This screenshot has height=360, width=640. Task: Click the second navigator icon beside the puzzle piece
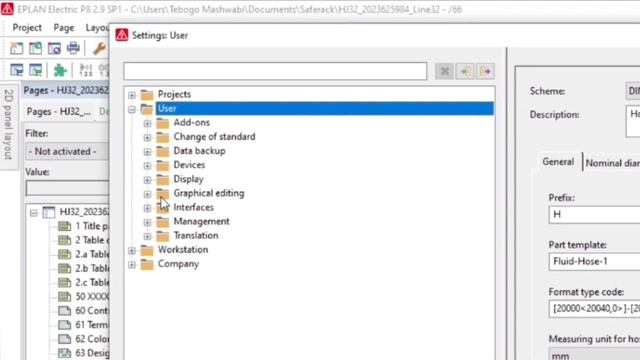36,70
